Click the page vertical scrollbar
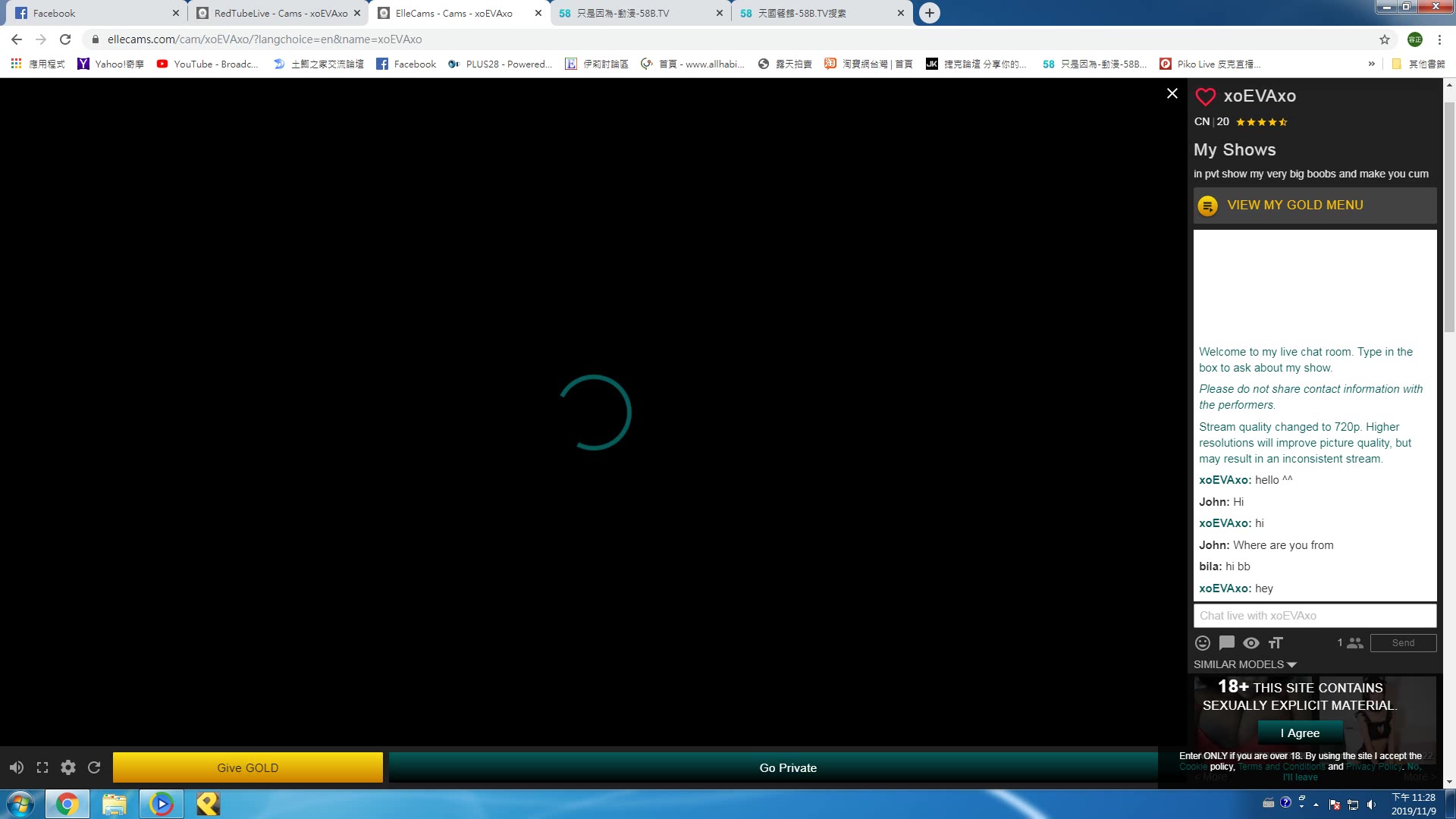The height and width of the screenshot is (819, 1456). pyautogui.click(x=1449, y=216)
